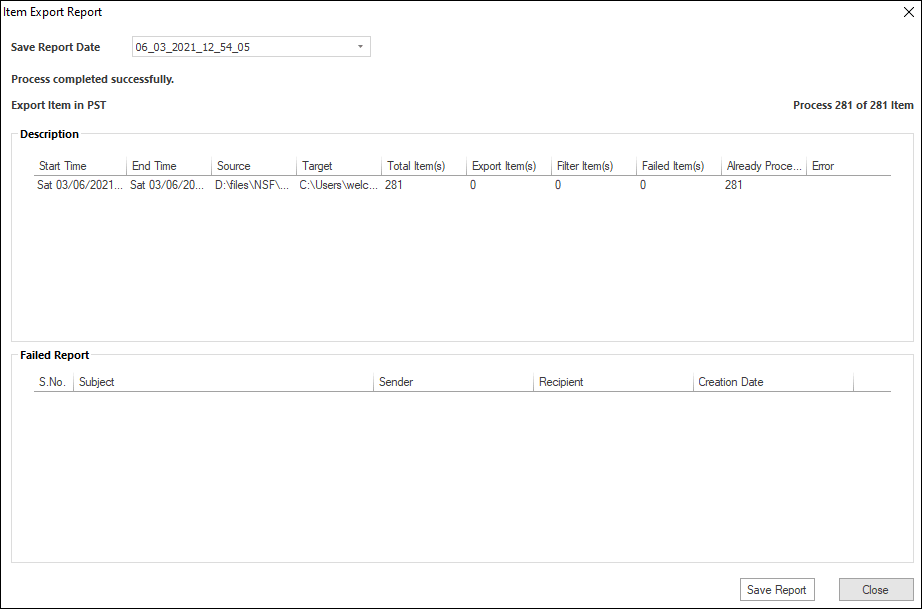922x609 pixels.
Task: Select the 0 Failed Item(s) cell
Action: click(643, 185)
